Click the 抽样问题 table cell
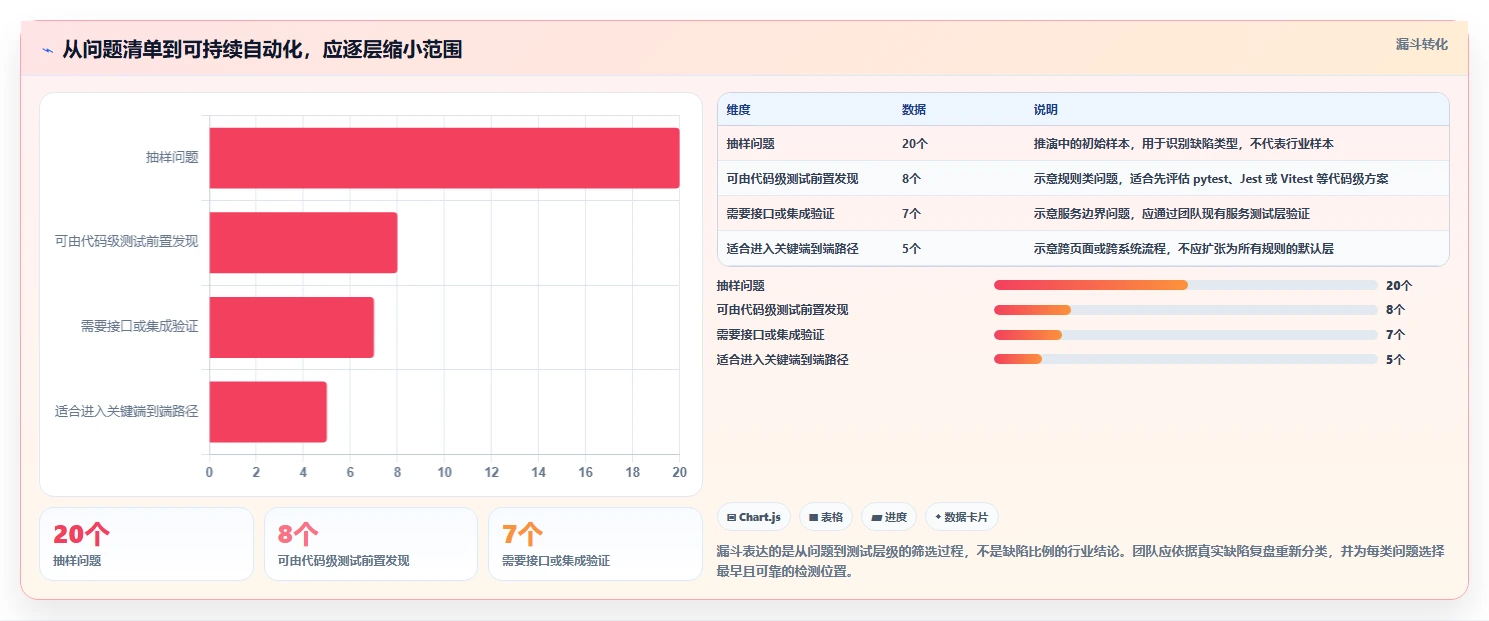This screenshot has height=621, width=1489. click(x=750, y=144)
